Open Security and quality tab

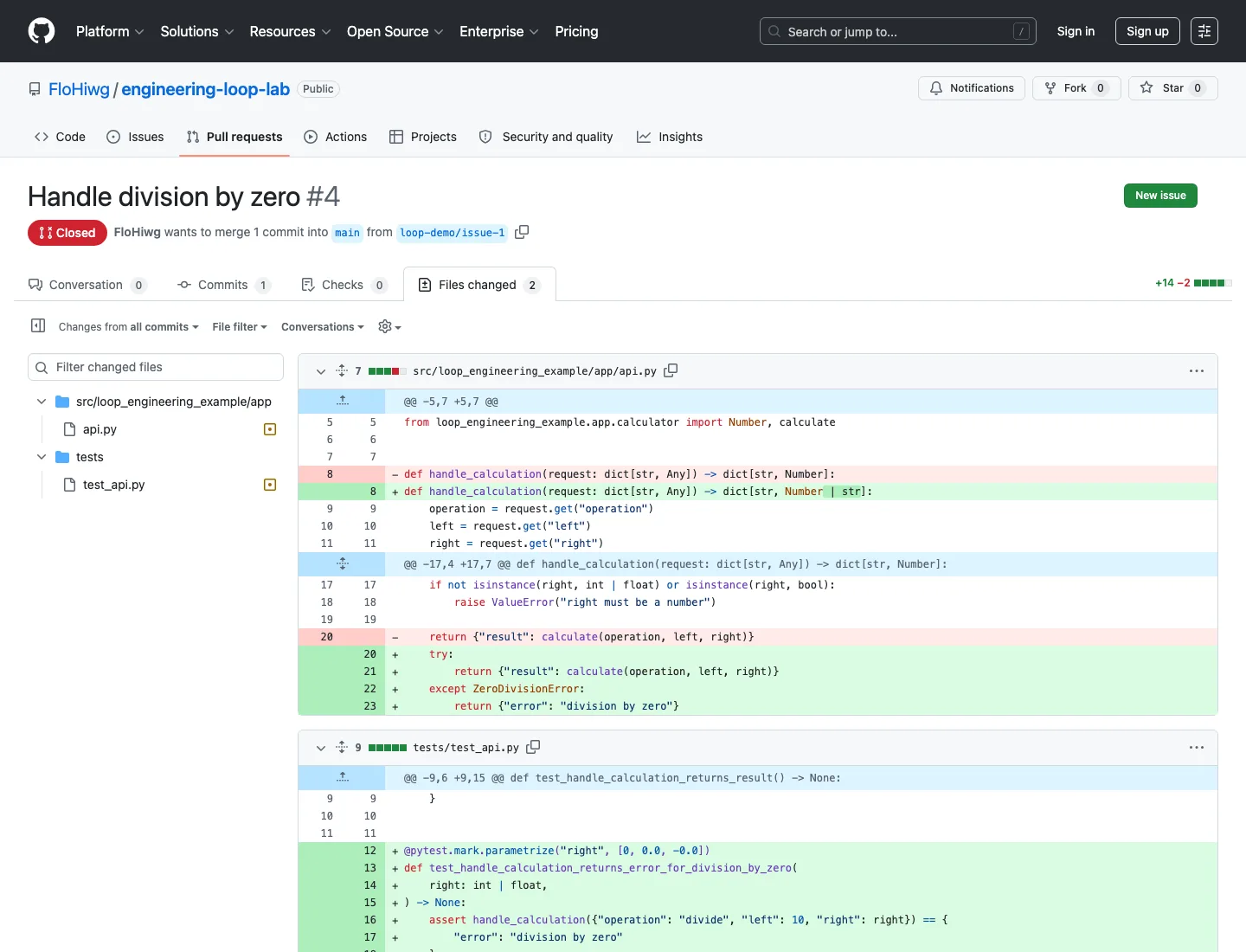pos(546,137)
